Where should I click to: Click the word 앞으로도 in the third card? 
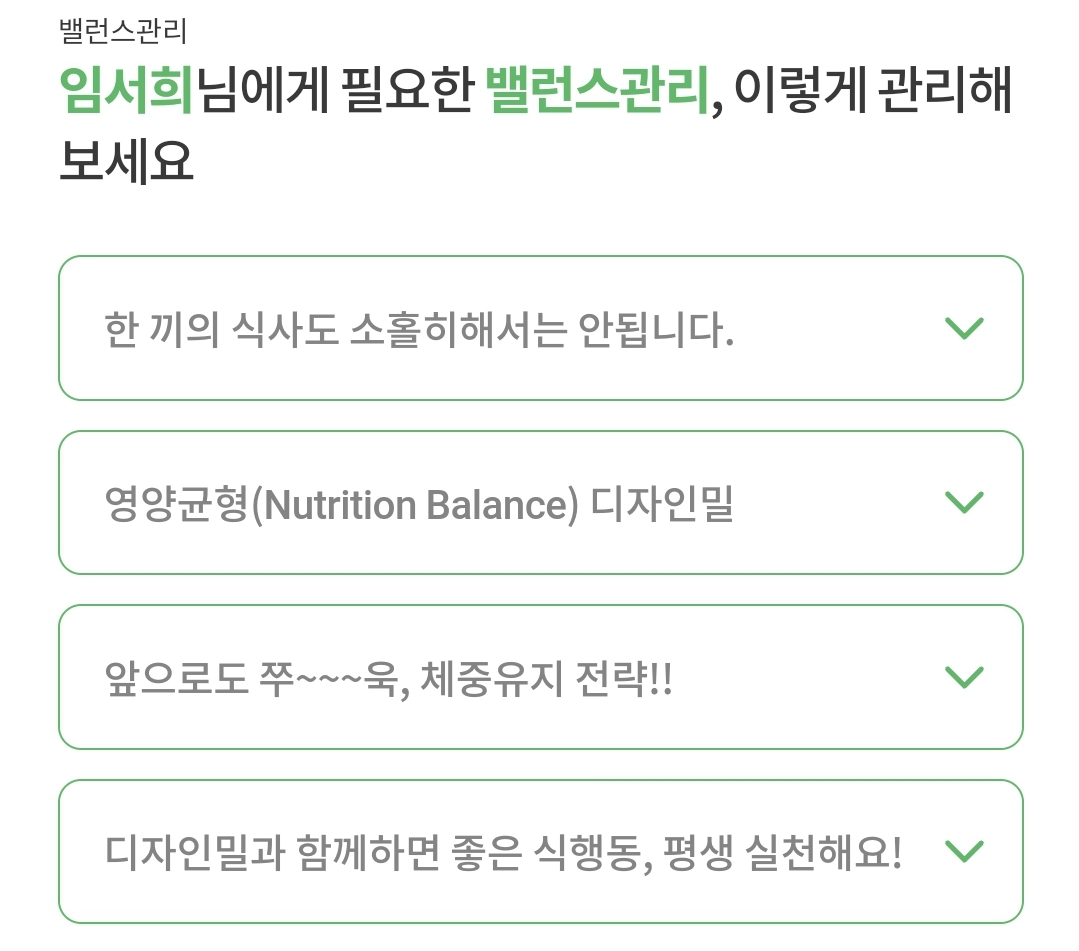[x=176, y=678]
